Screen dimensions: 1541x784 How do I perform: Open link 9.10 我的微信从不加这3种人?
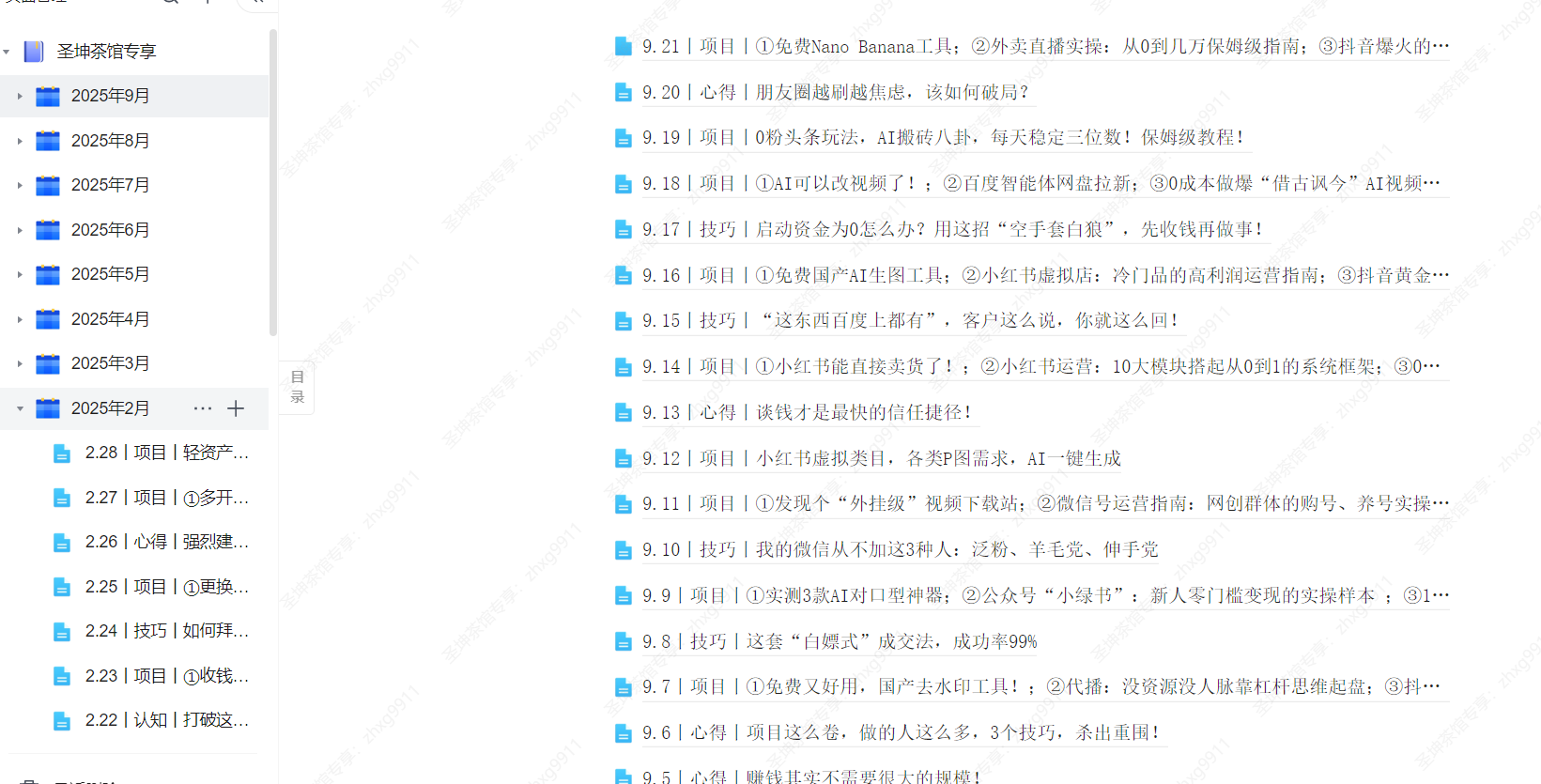(901, 549)
